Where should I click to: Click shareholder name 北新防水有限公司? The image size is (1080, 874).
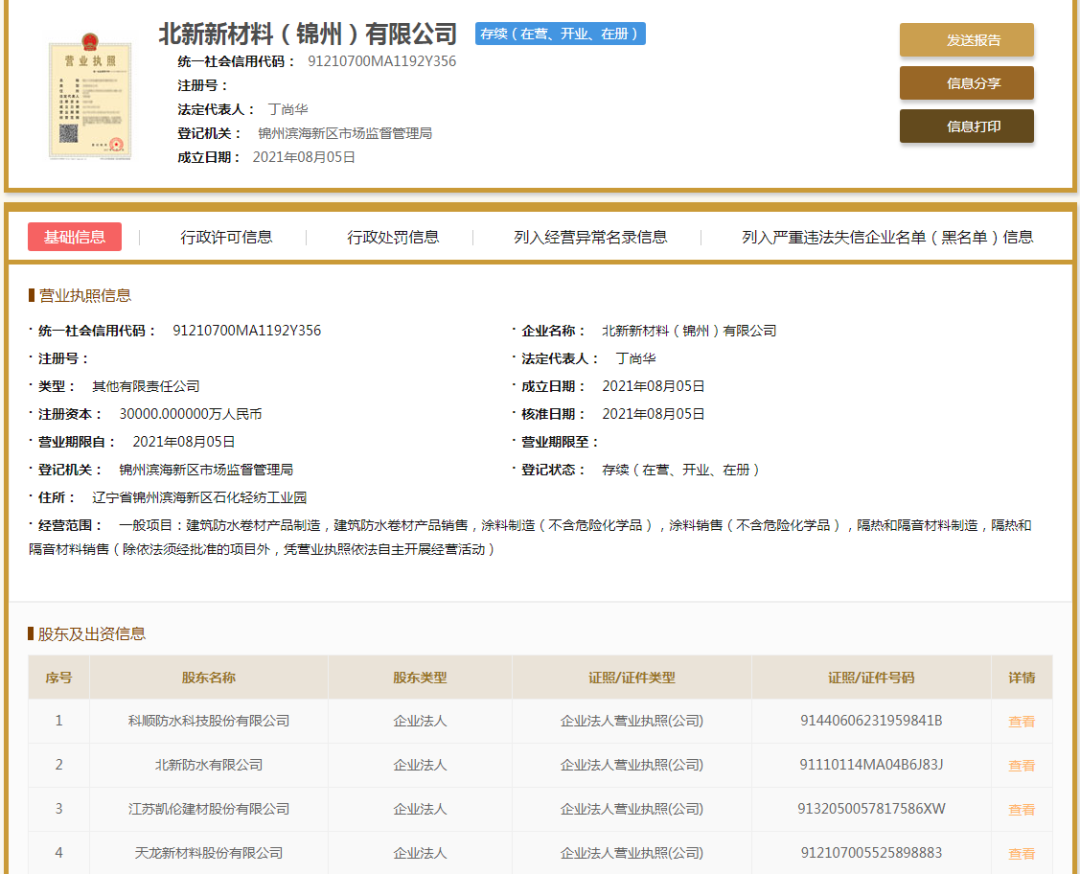[x=209, y=765]
